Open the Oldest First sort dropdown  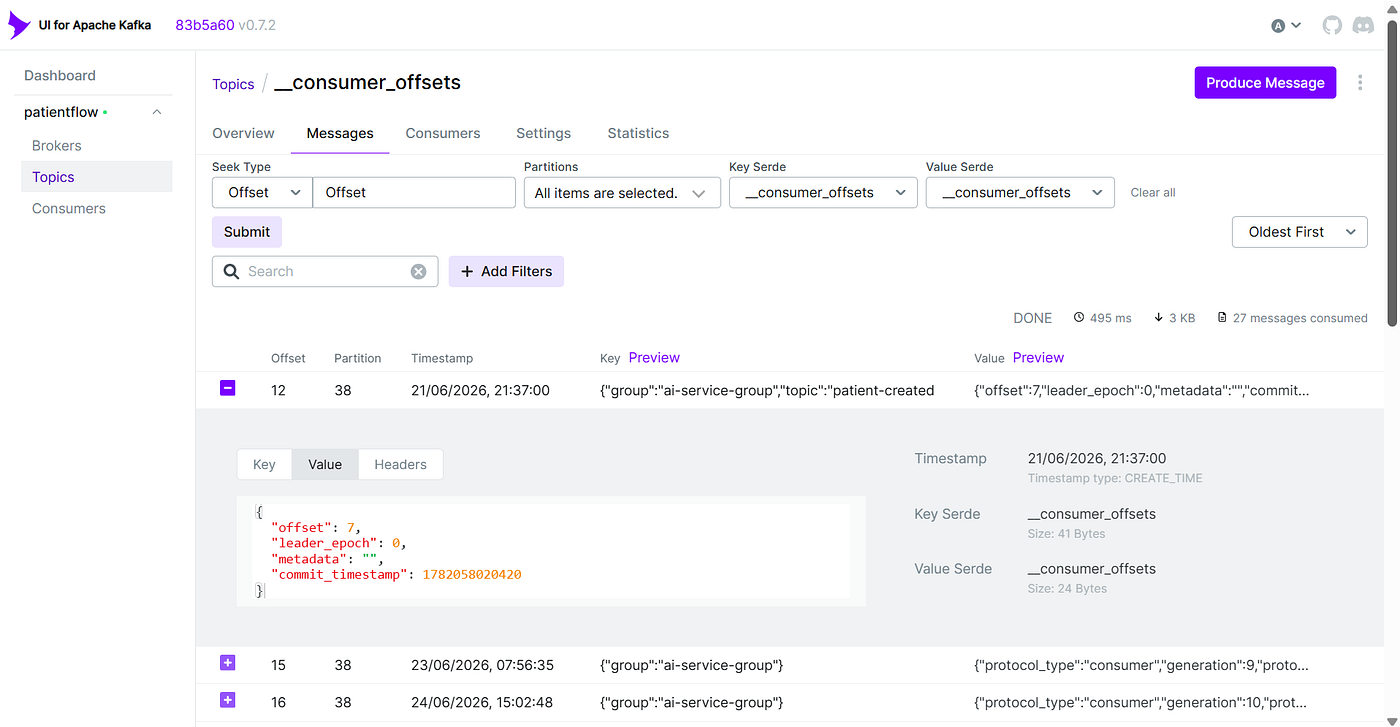[1300, 232]
